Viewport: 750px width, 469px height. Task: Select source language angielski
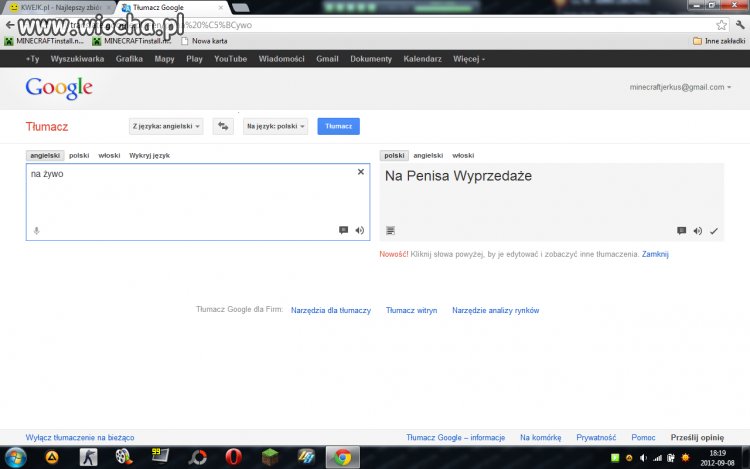[x=45, y=155]
